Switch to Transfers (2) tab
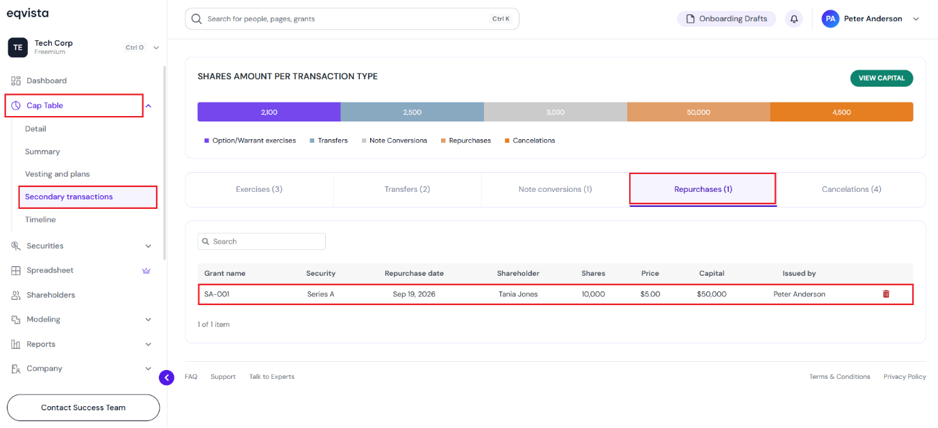The height and width of the screenshot is (428, 938). [x=407, y=189]
